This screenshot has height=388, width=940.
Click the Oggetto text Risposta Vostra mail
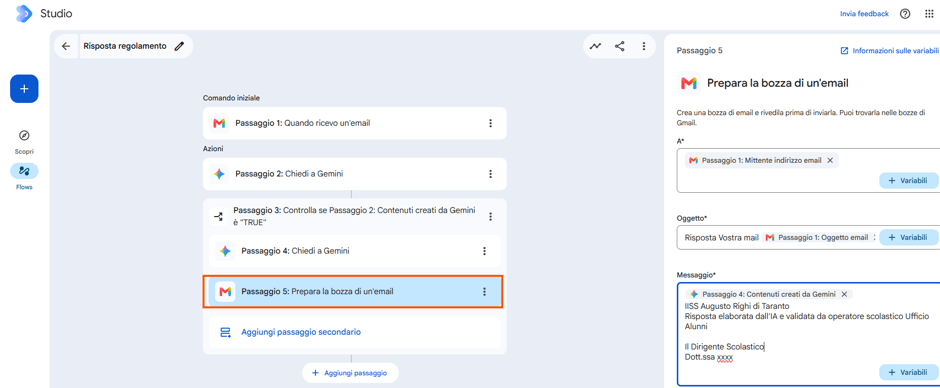pos(722,237)
